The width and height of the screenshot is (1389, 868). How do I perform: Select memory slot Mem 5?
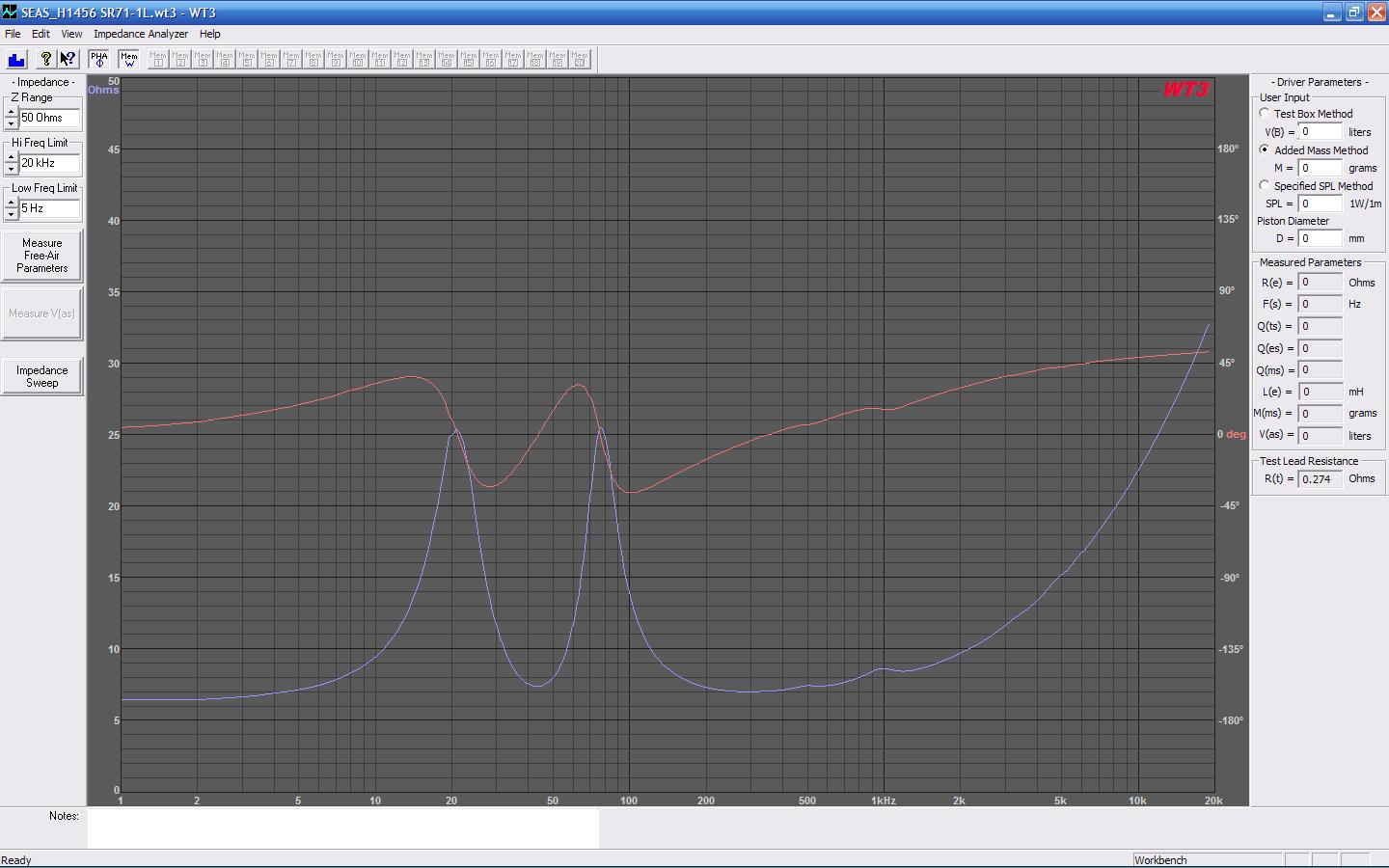(x=247, y=59)
